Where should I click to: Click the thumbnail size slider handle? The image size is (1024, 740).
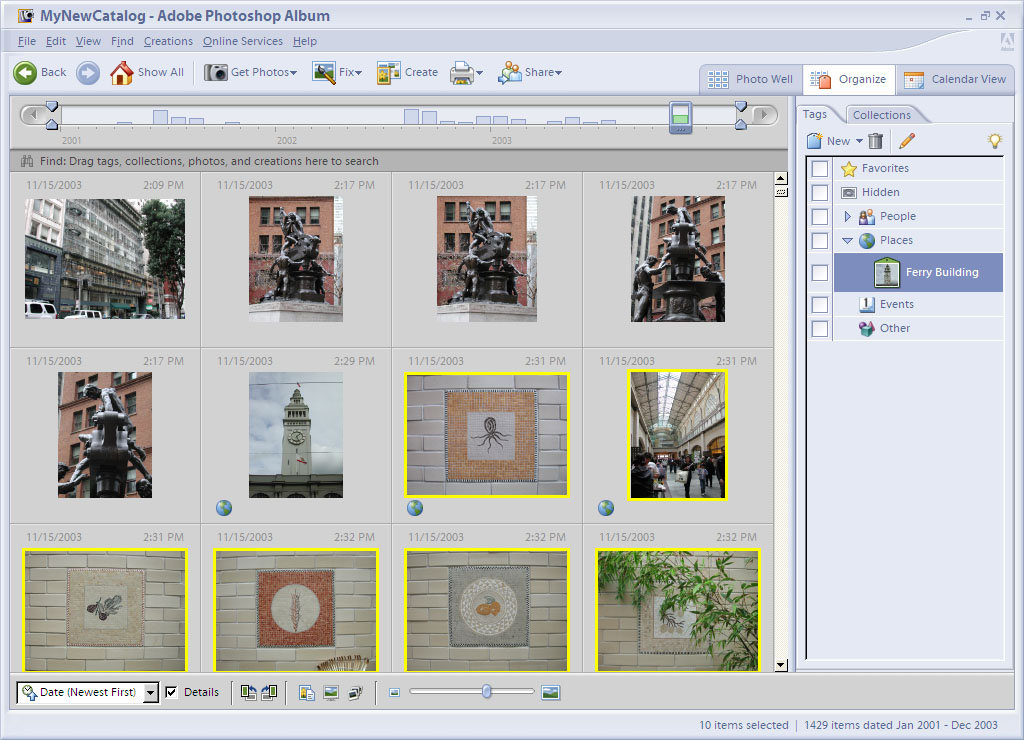tap(487, 692)
